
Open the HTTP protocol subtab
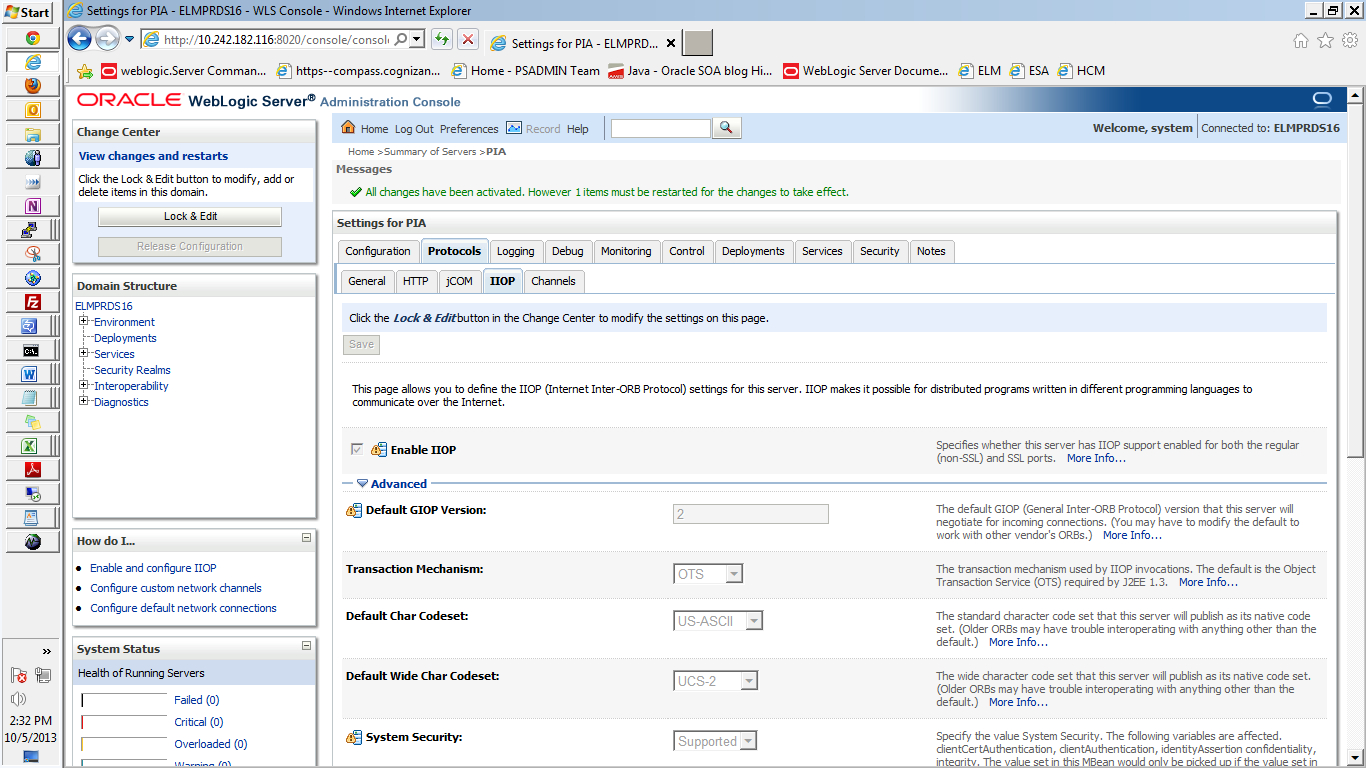(416, 281)
